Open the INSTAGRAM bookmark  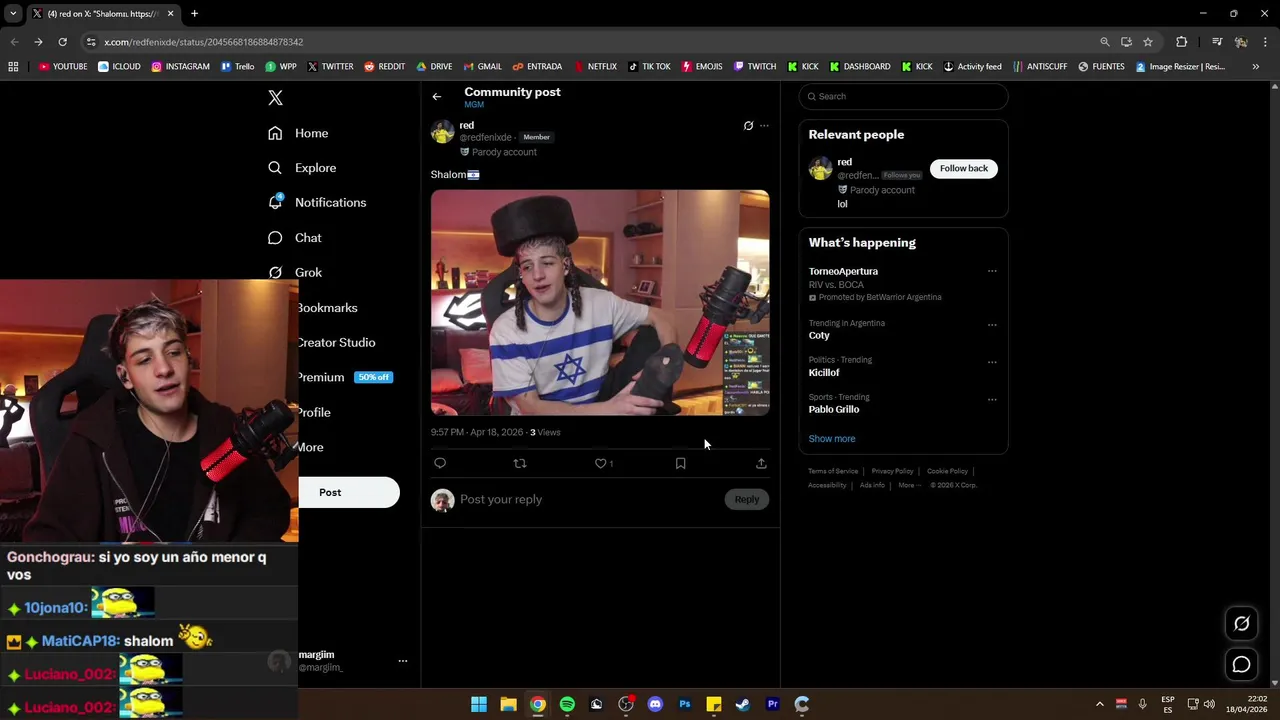(x=181, y=67)
